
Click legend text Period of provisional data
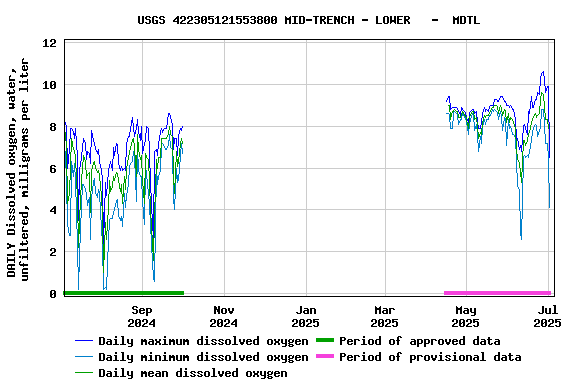(430, 357)
